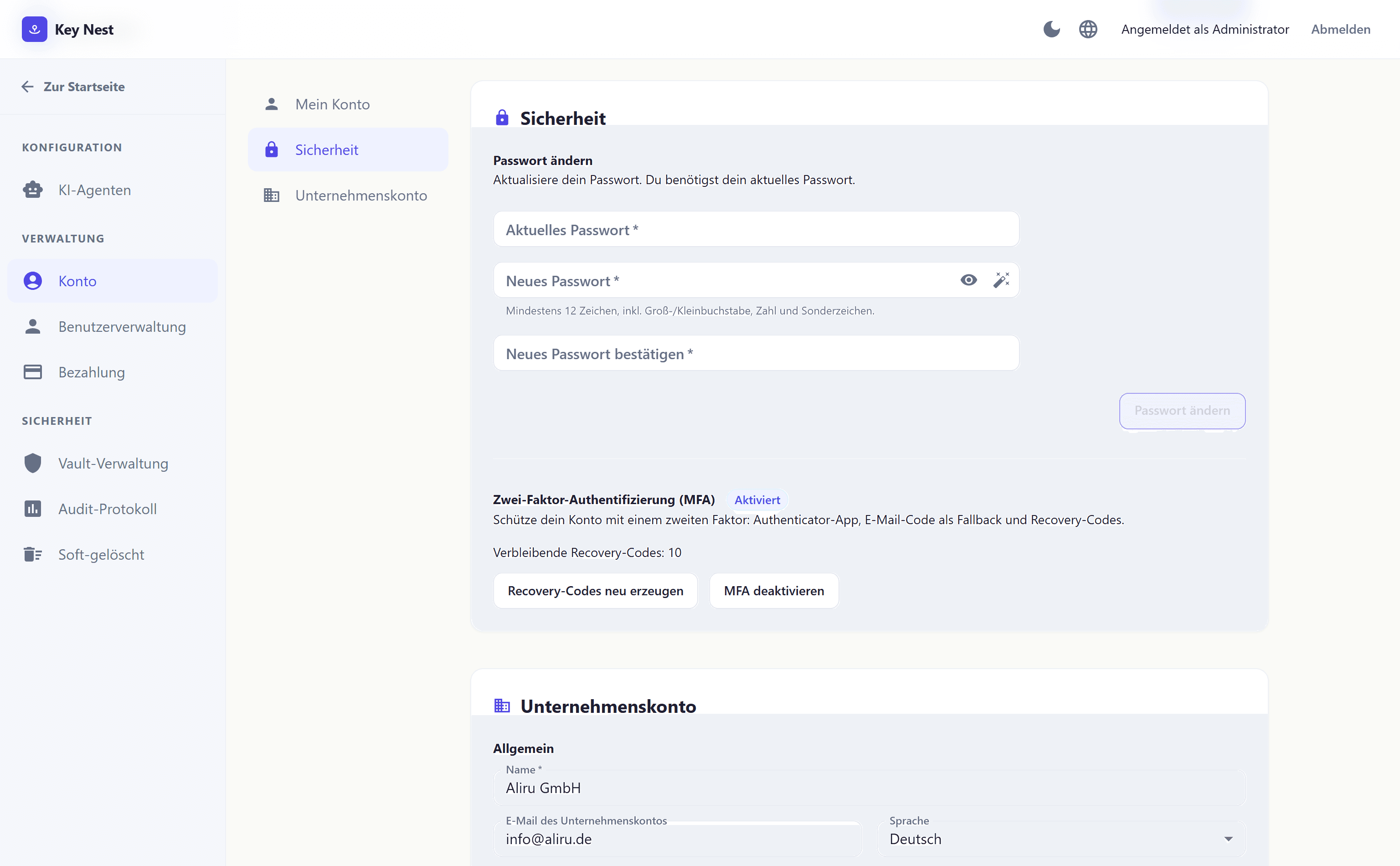Click Recovery-Codes neu erzeugen button
Screen dimensions: 1400x866
(x=596, y=591)
